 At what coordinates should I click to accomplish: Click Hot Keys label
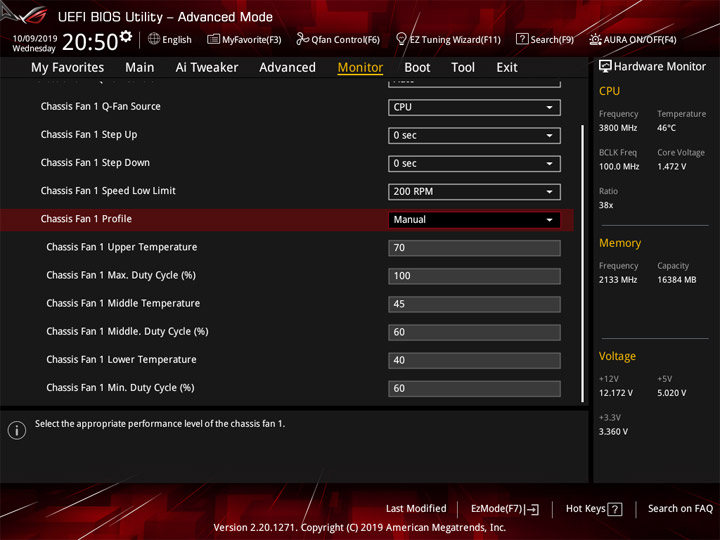click(x=585, y=509)
